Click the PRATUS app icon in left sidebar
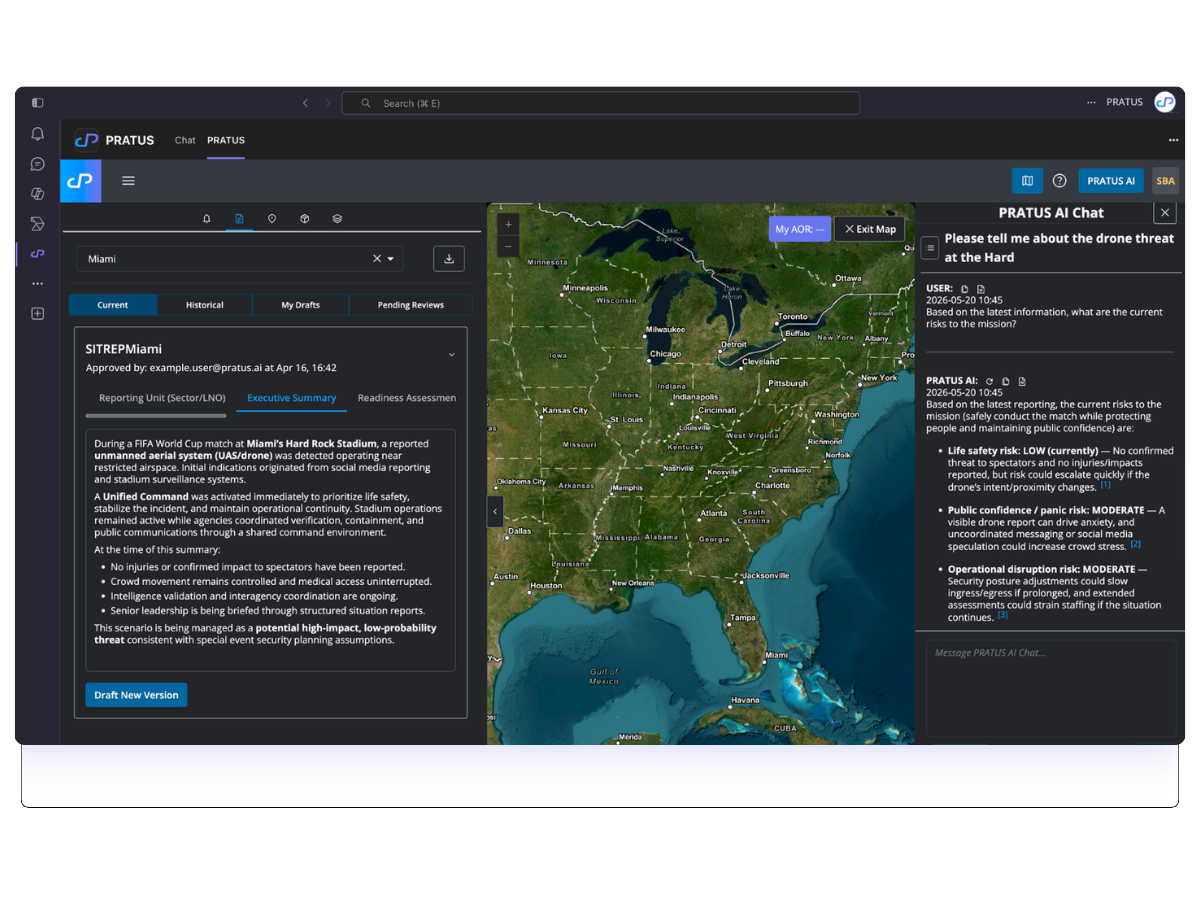This screenshot has height=900, width=1200. pos(37,254)
